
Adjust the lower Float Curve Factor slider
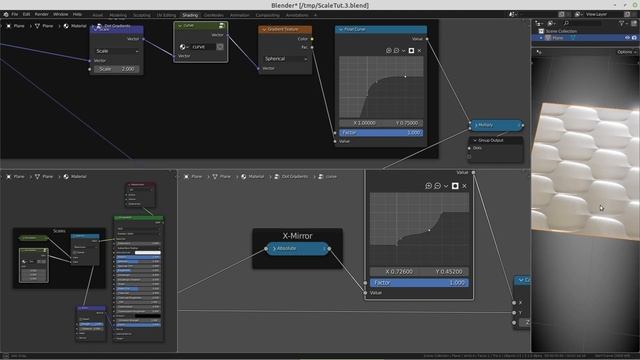point(419,283)
